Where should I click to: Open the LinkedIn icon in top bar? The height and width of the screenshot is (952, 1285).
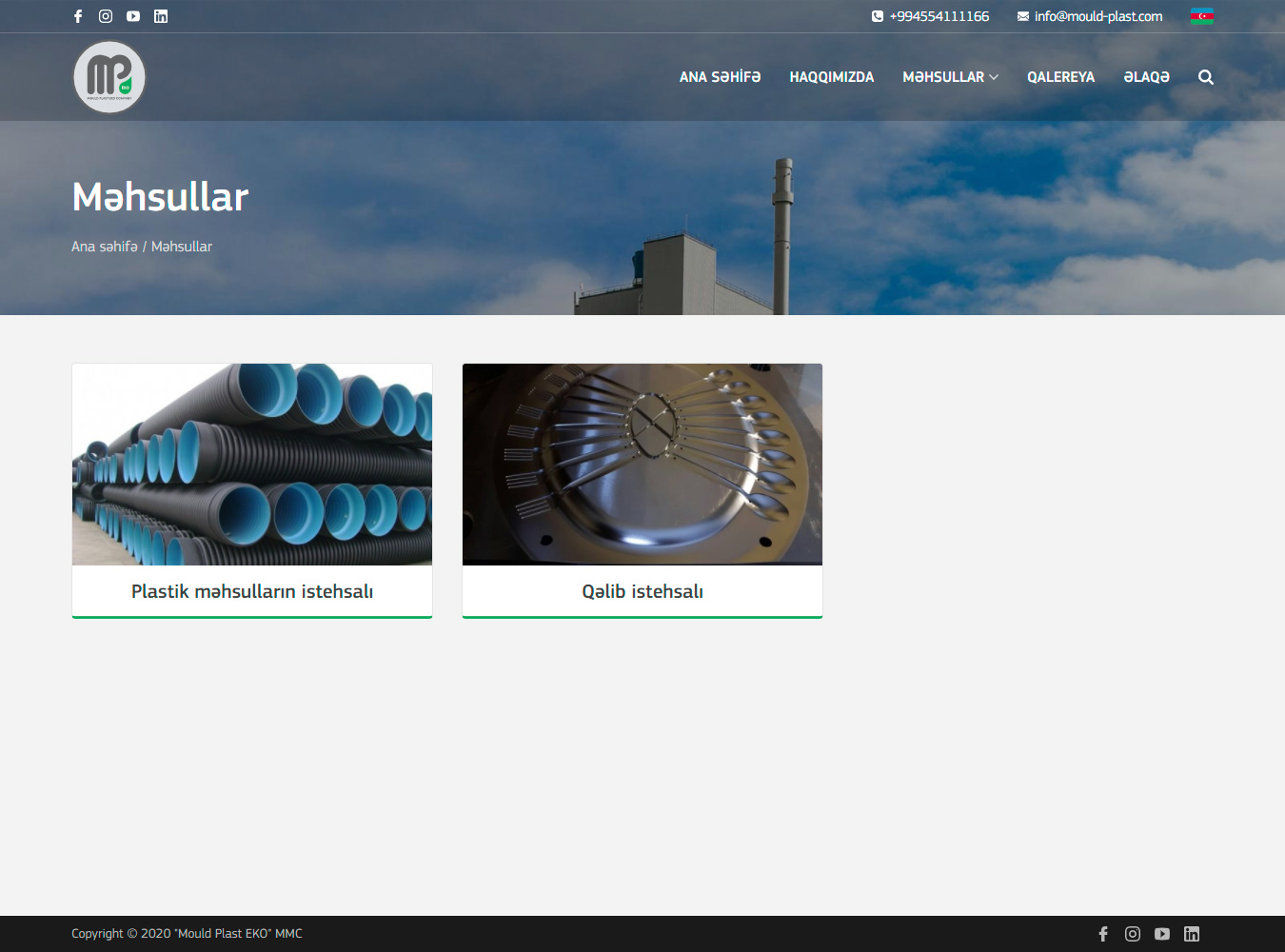point(161,16)
